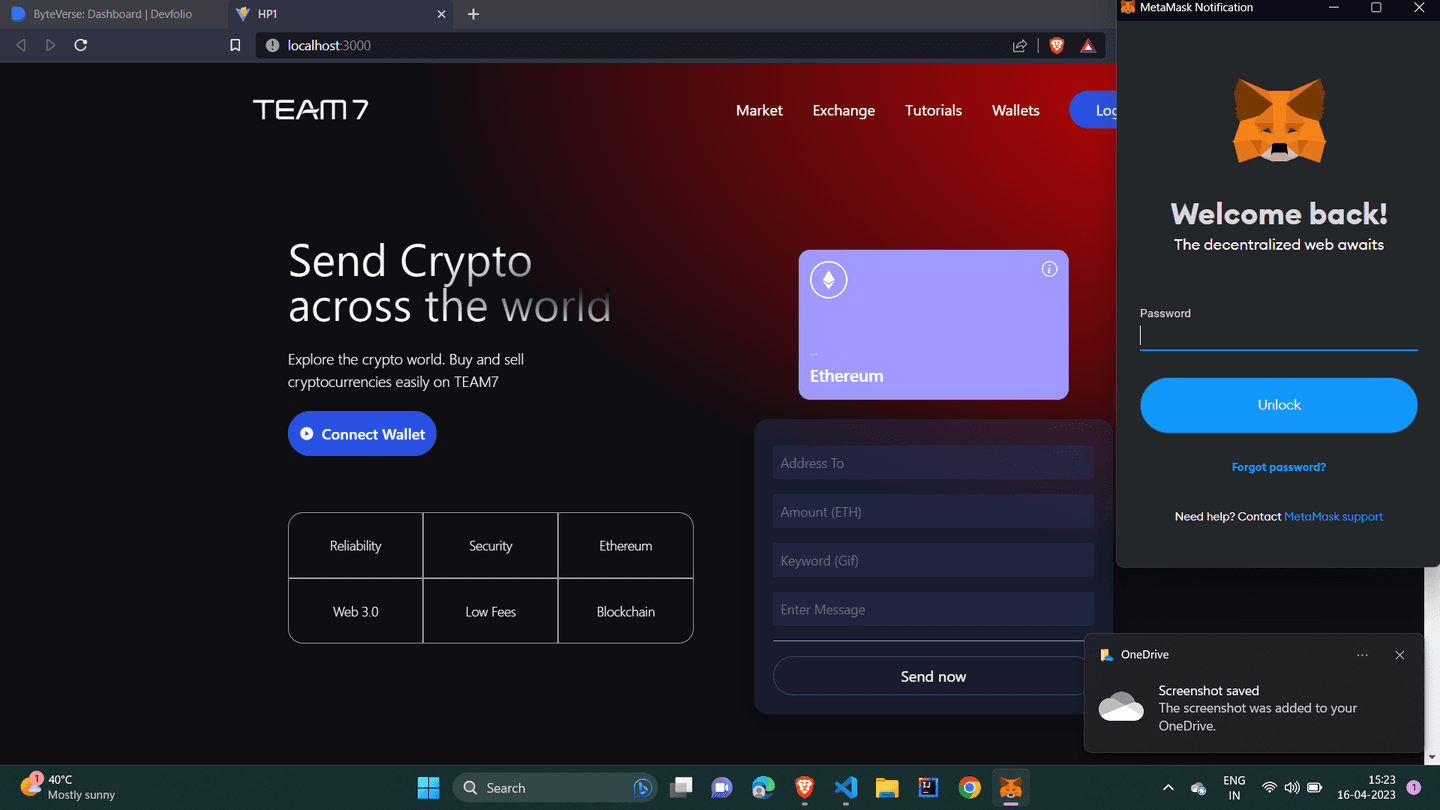Open the Exchange menu item
The image size is (1440, 810).
coord(844,110)
